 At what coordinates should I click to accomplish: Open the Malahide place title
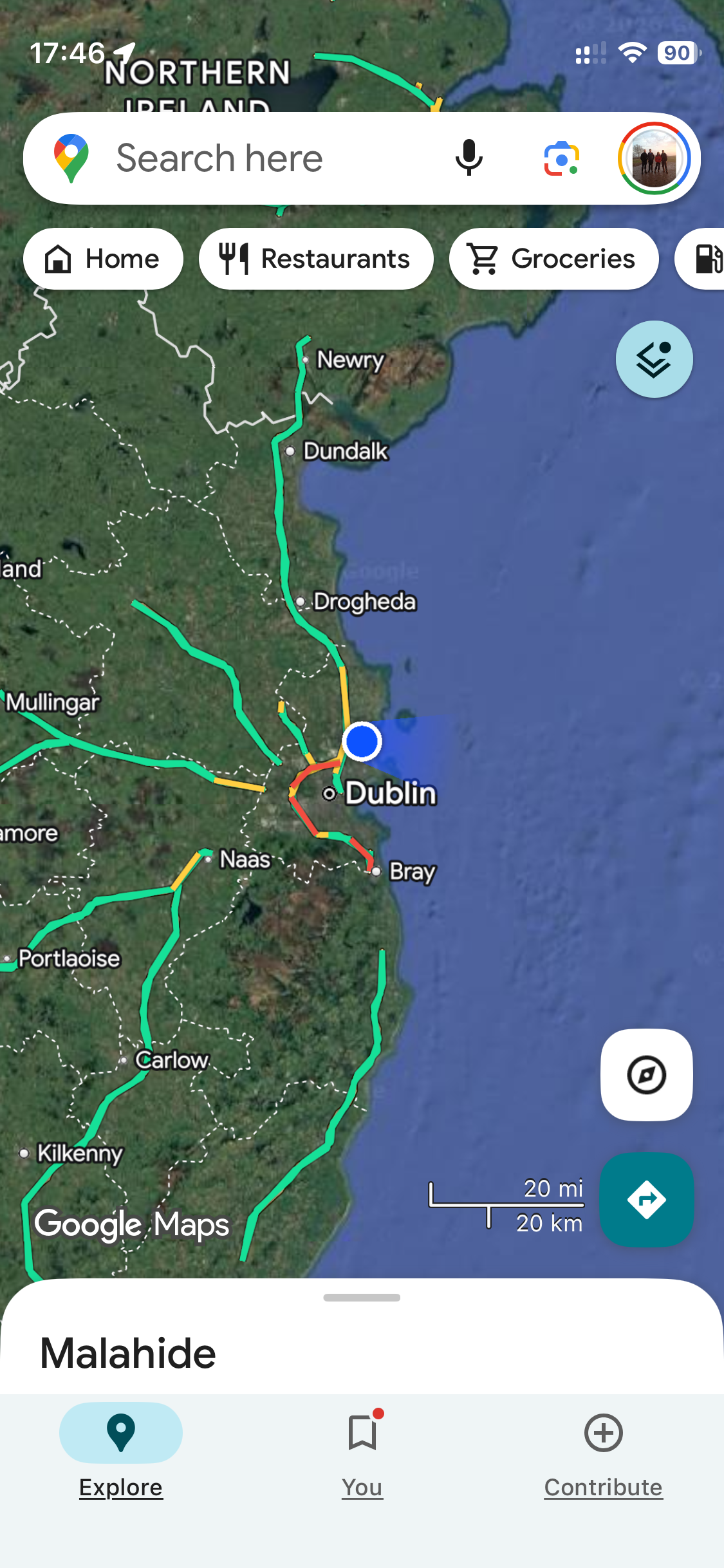click(x=127, y=1352)
